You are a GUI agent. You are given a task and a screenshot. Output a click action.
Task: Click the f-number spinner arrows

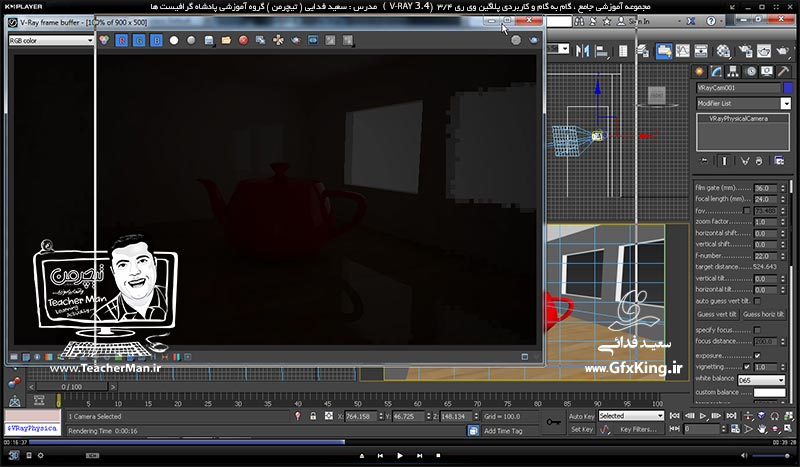coord(783,256)
